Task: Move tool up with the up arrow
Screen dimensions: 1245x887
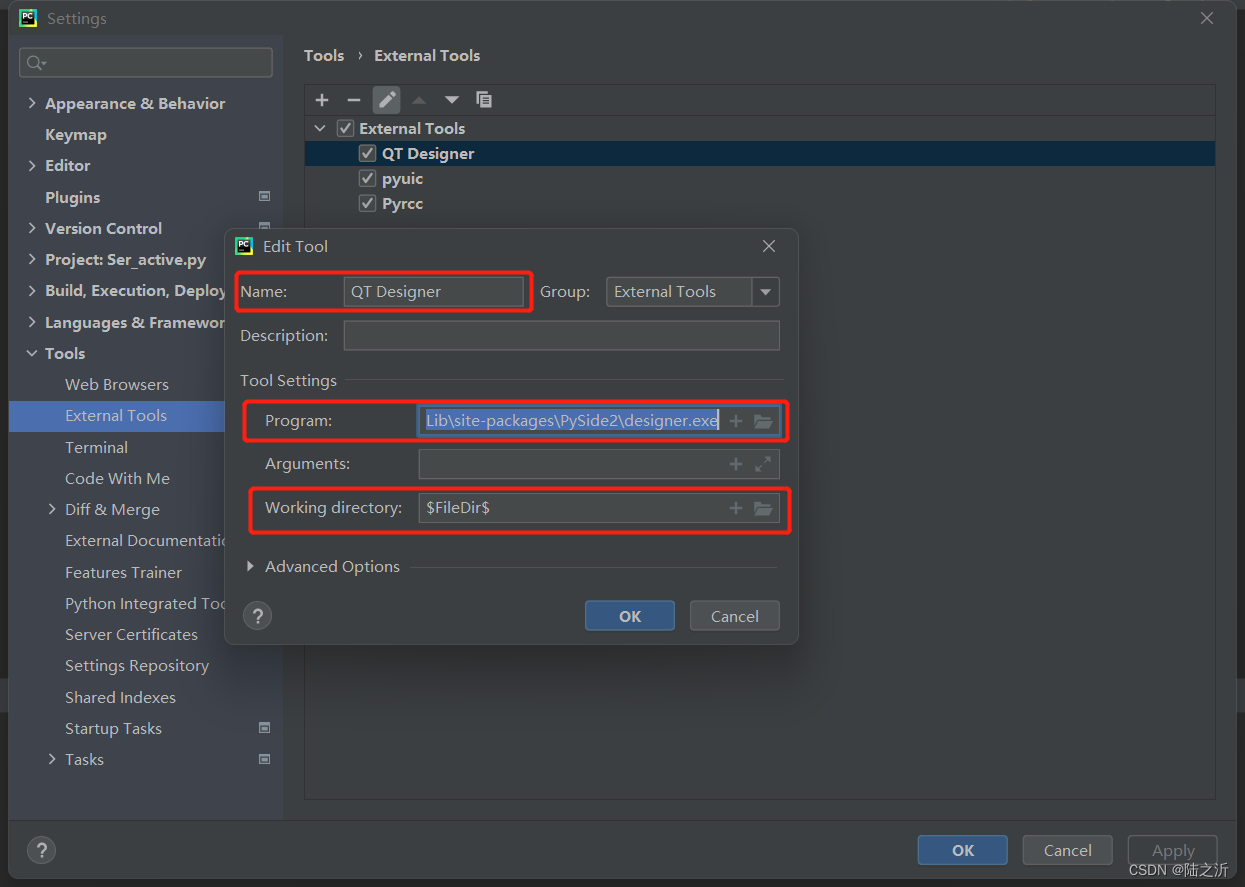Action: 419,99
